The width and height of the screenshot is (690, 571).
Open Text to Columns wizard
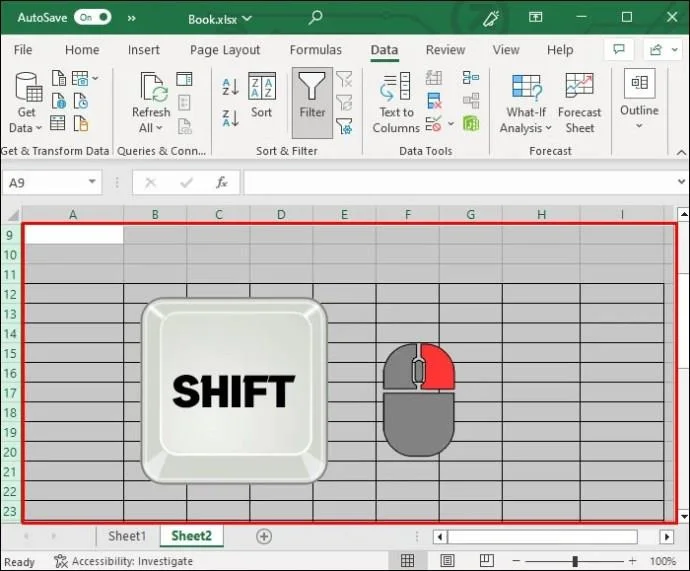(x=396, y=103)
